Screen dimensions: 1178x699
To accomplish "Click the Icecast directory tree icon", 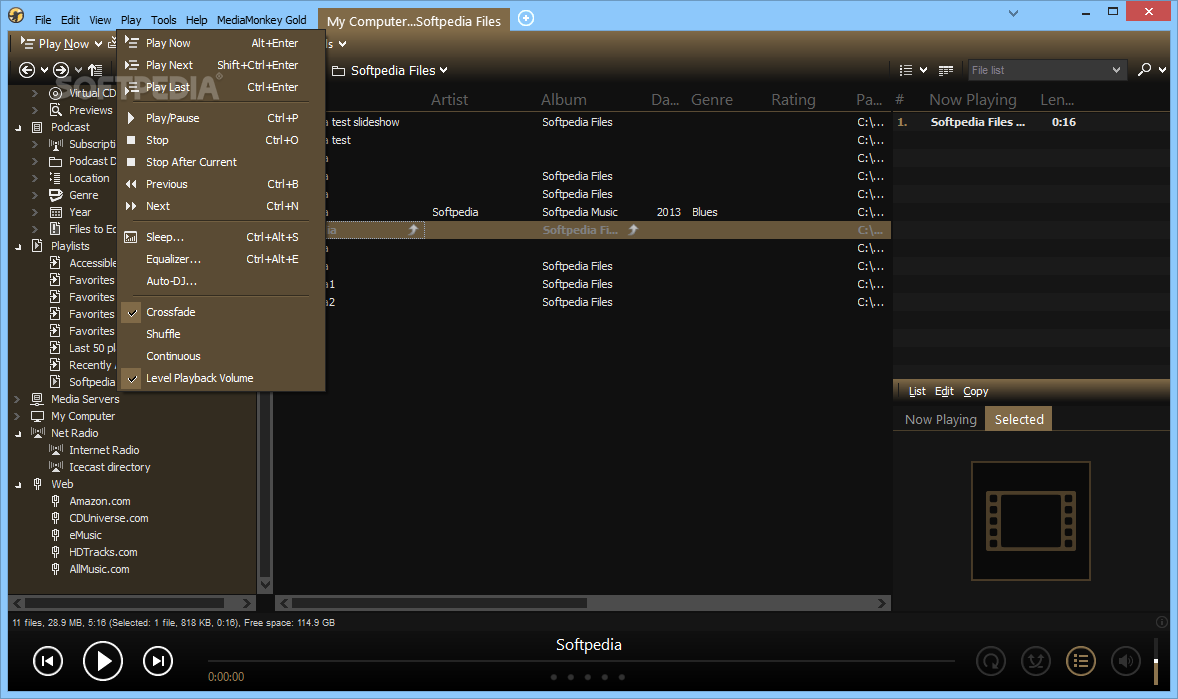I will pyautogui.click(x=56, y=467).
